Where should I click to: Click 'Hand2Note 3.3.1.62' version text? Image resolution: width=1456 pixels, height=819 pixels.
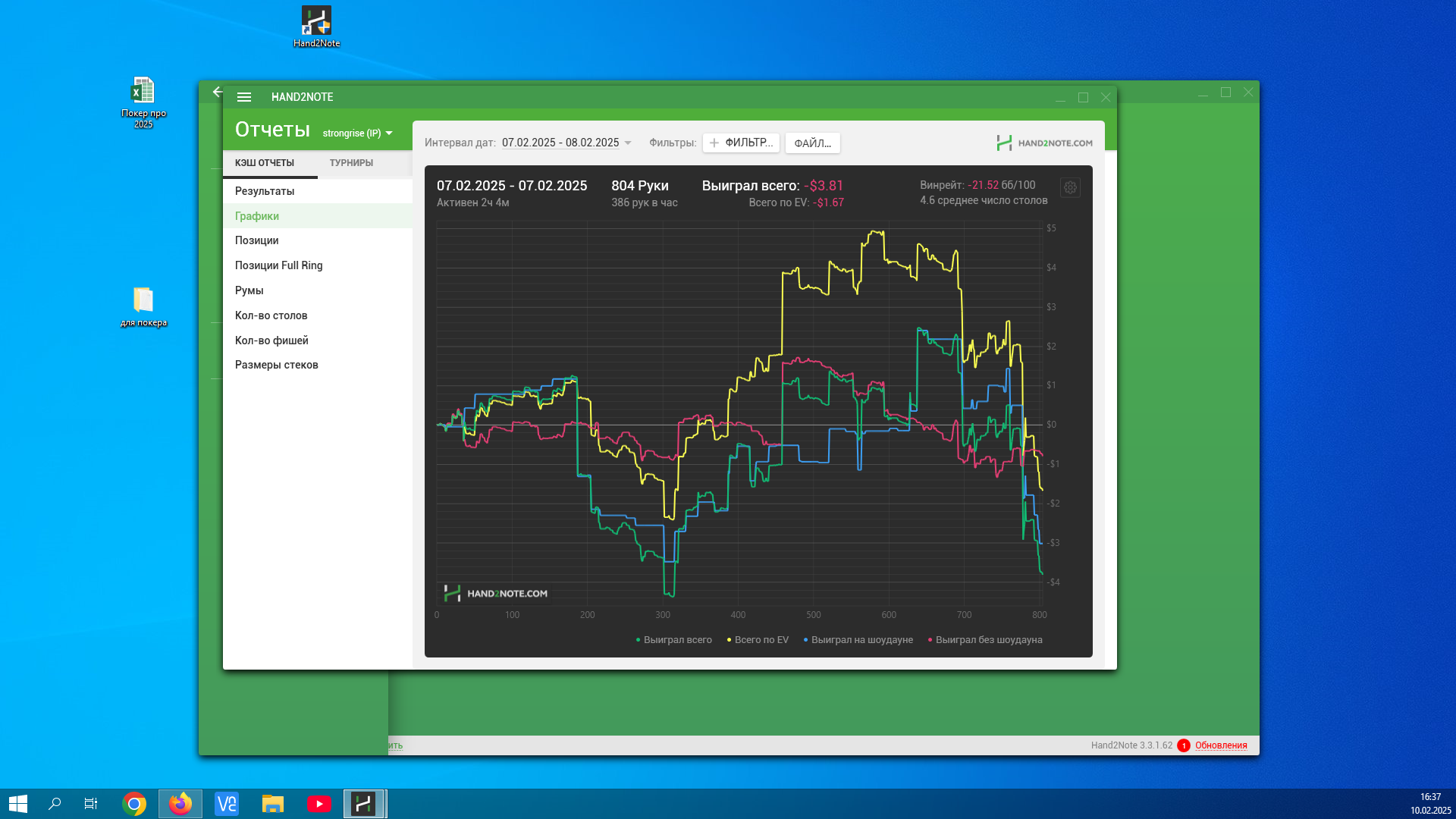(1131, 745)
